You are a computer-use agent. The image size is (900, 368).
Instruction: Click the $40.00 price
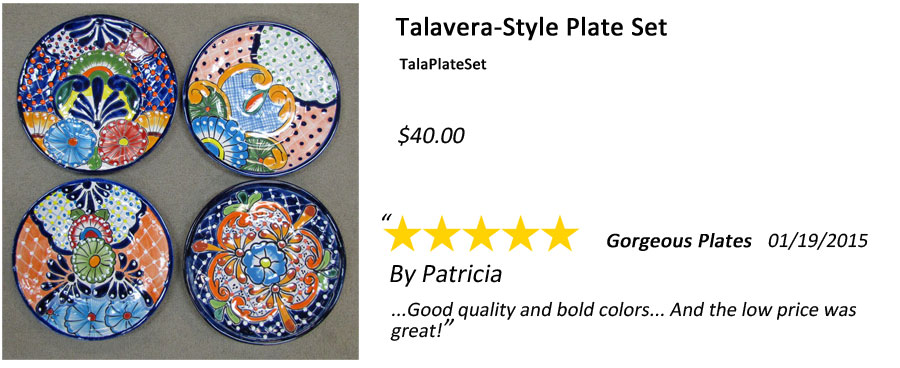431,135
